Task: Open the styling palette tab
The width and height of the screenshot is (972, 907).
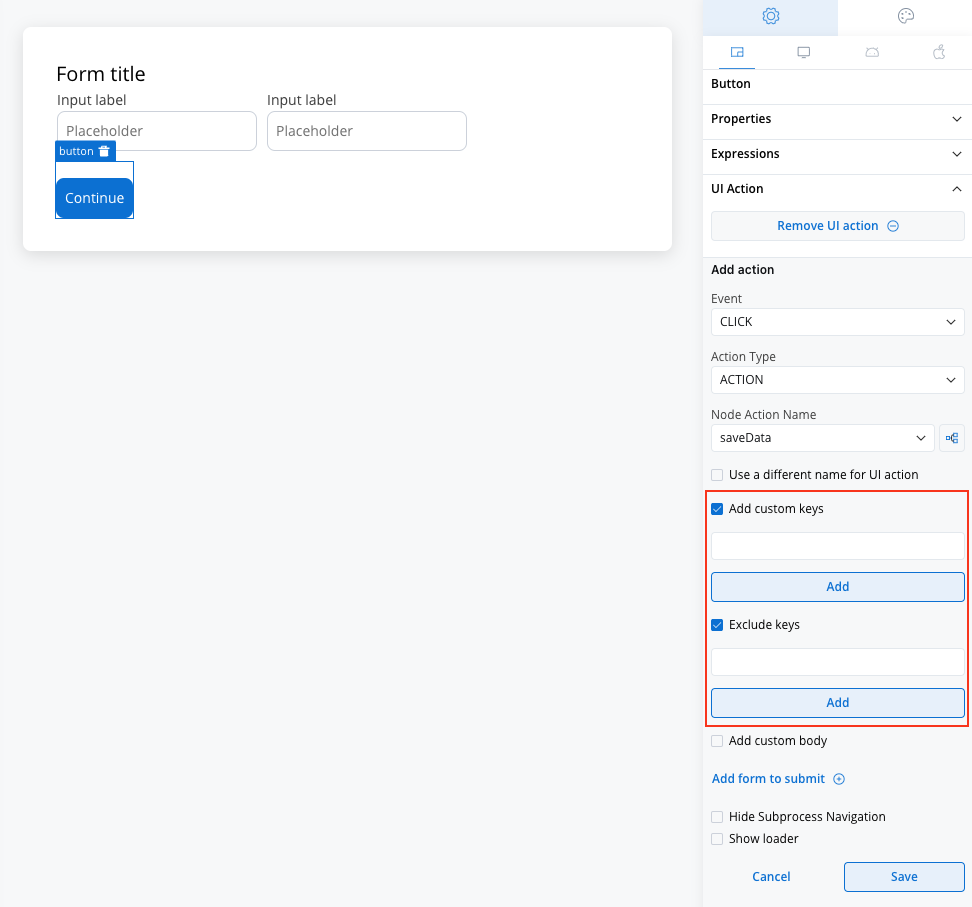Action: click(906, 16)
